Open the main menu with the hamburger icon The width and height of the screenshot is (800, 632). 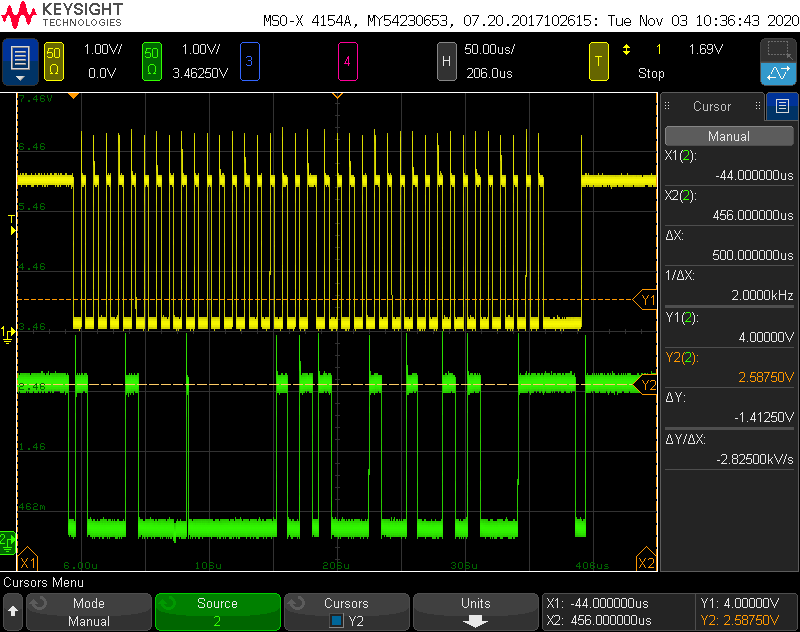coord(20,60)
